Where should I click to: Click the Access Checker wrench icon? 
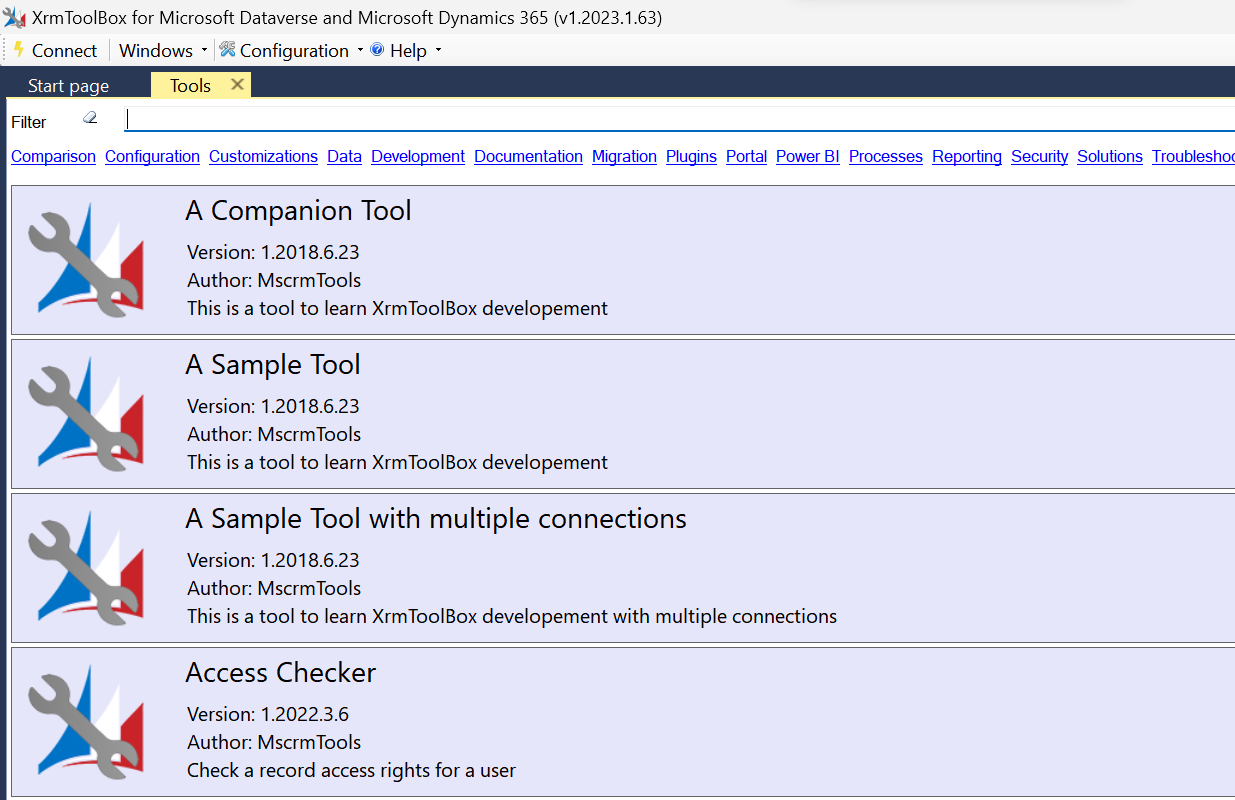coord(87,722)
